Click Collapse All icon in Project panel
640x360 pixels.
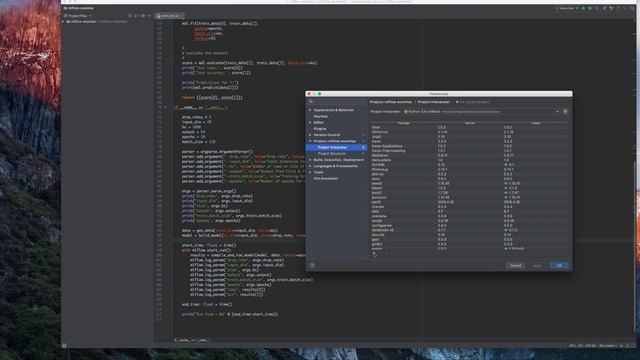136,16
